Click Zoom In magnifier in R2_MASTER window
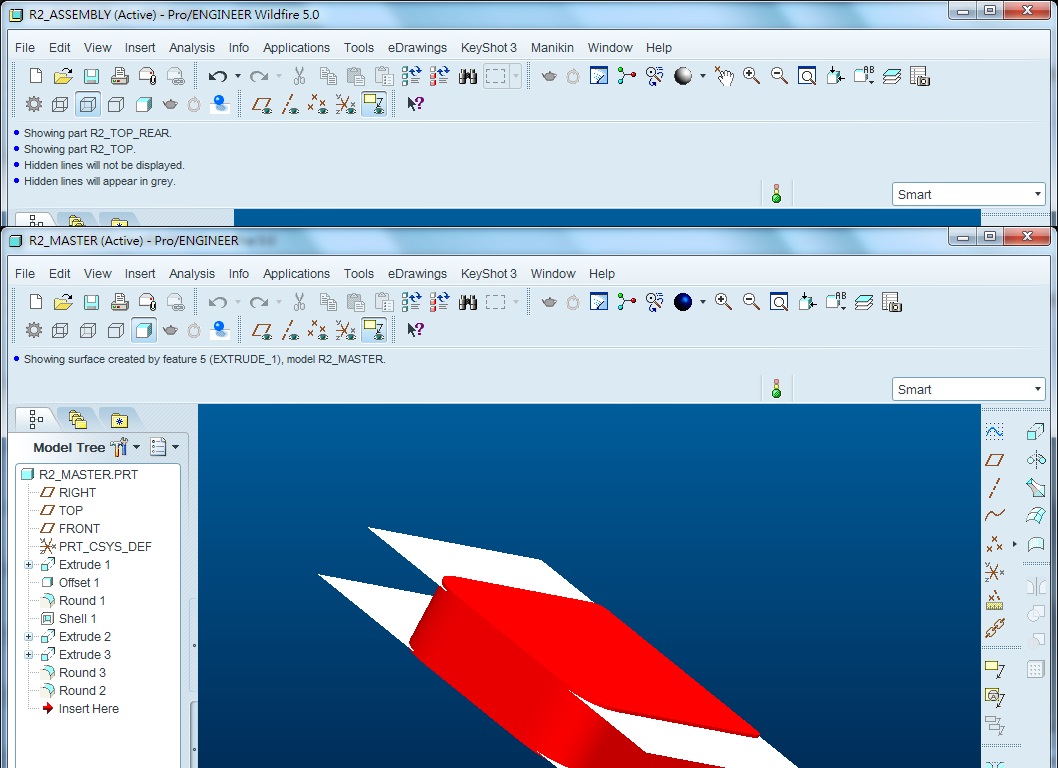 tap(723, 302)
